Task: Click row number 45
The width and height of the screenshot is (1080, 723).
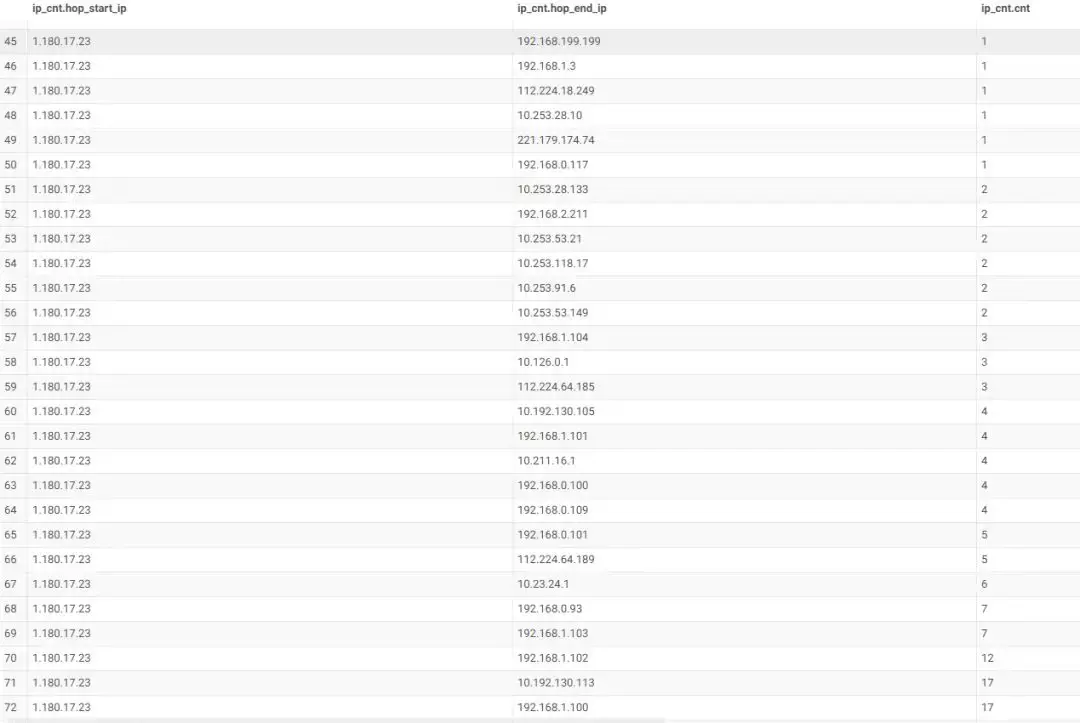Action: coord(11,41)
